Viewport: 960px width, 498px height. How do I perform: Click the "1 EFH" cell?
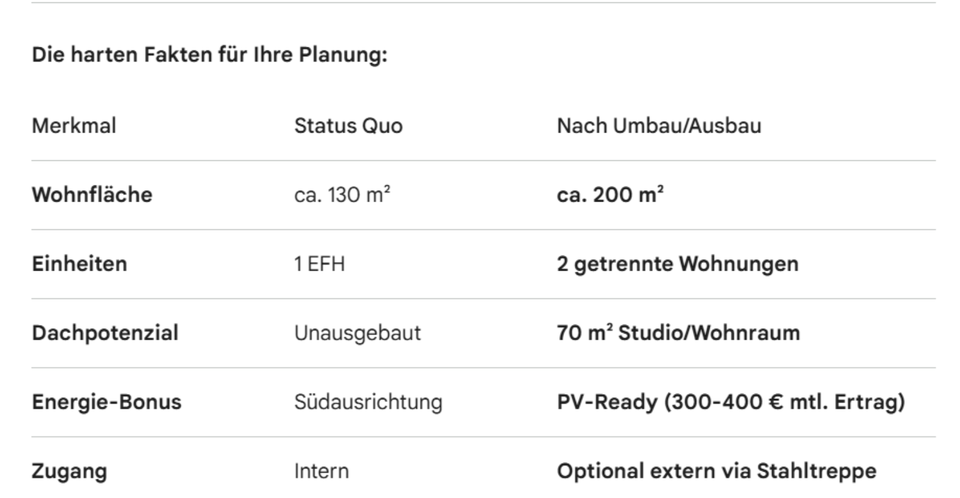pos(319,264)
